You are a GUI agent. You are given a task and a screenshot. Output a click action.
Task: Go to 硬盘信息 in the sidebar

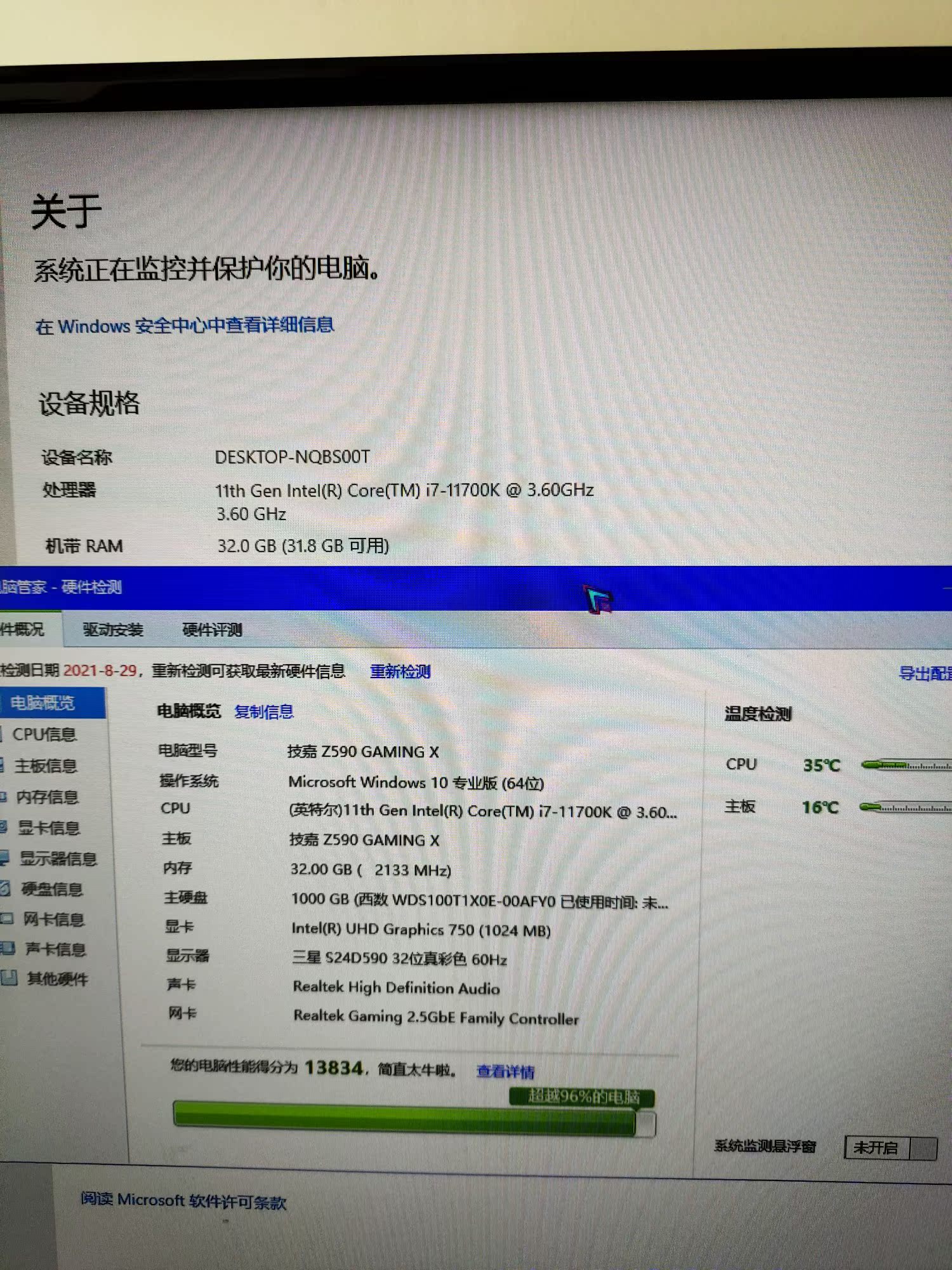click(52, 889)
